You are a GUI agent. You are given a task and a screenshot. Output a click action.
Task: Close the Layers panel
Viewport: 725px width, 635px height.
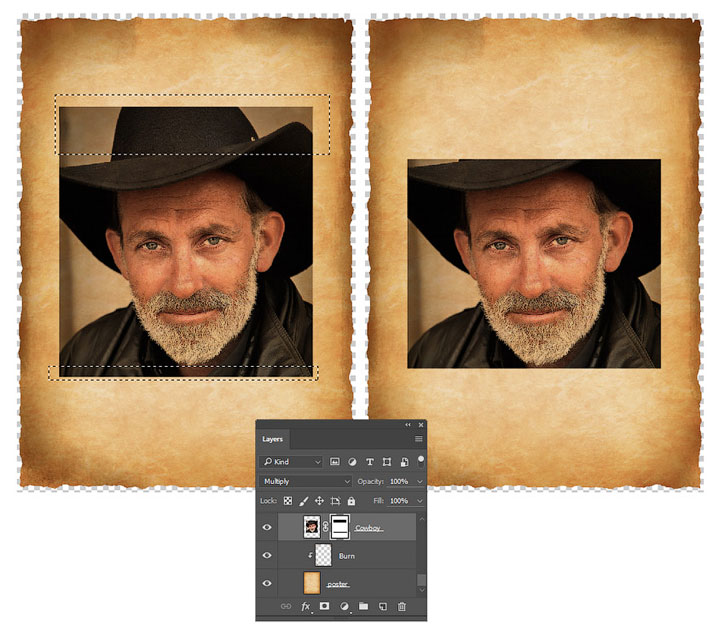[x=421, y=425]
